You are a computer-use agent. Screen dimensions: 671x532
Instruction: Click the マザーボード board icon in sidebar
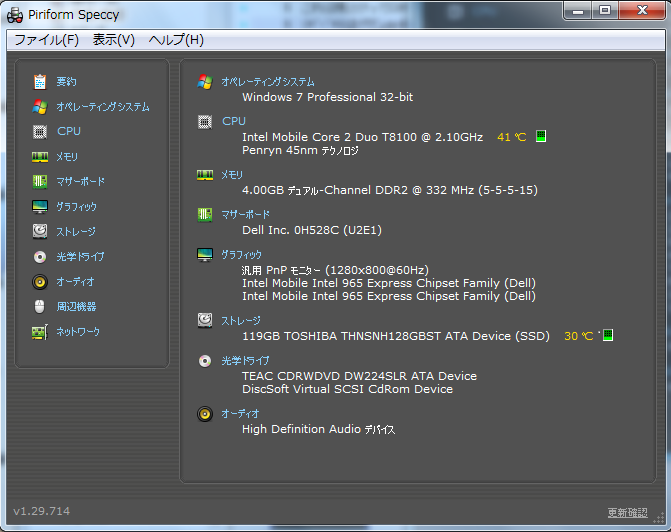click(40, 181)
